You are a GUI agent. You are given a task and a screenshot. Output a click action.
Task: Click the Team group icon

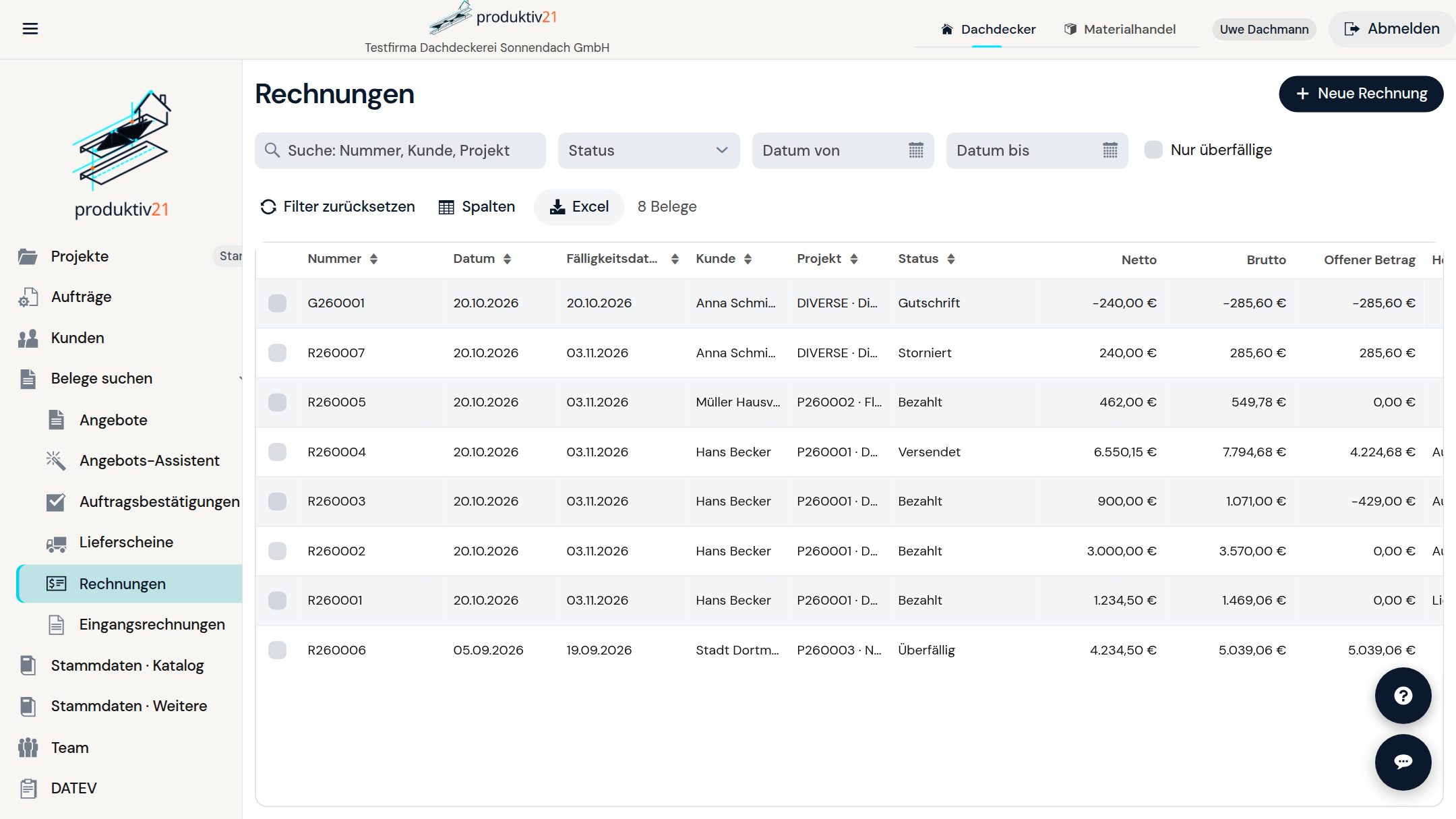pyautogui.click(x=28, y=747)
